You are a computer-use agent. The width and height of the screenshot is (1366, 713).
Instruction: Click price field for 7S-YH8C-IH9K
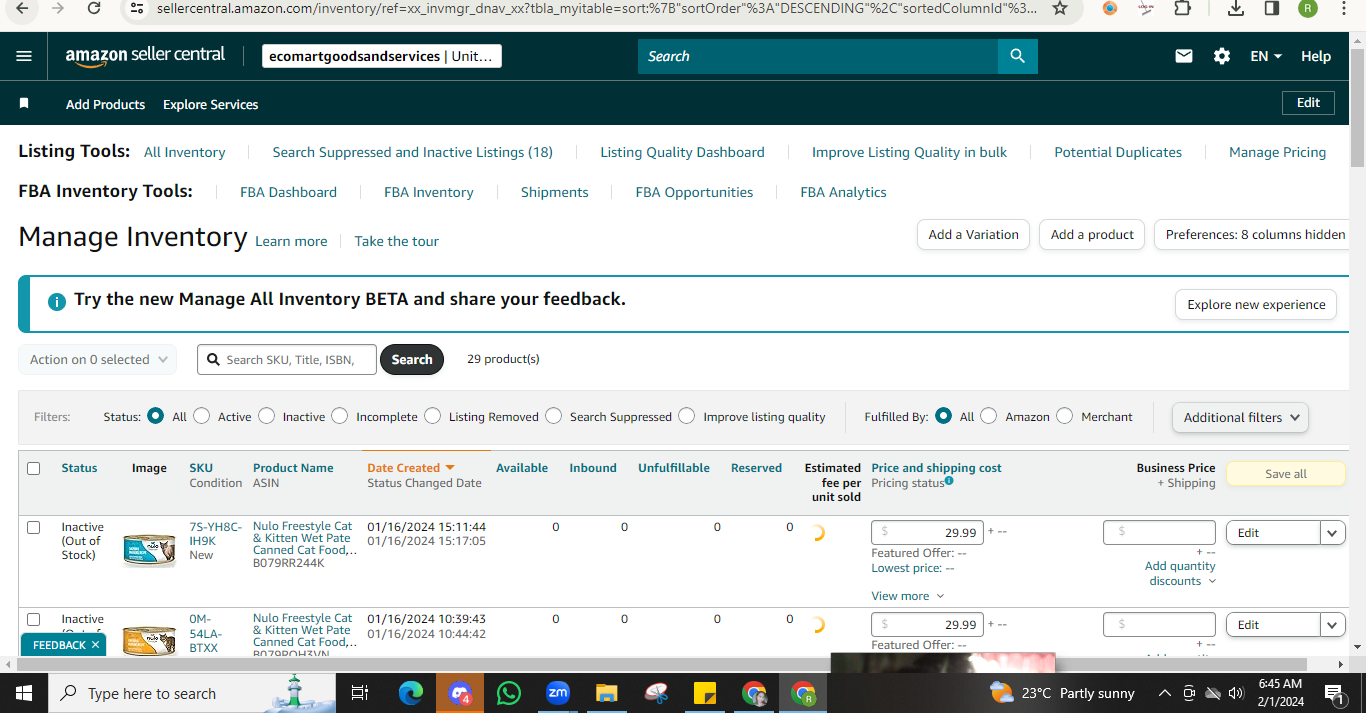coord(927,533)
